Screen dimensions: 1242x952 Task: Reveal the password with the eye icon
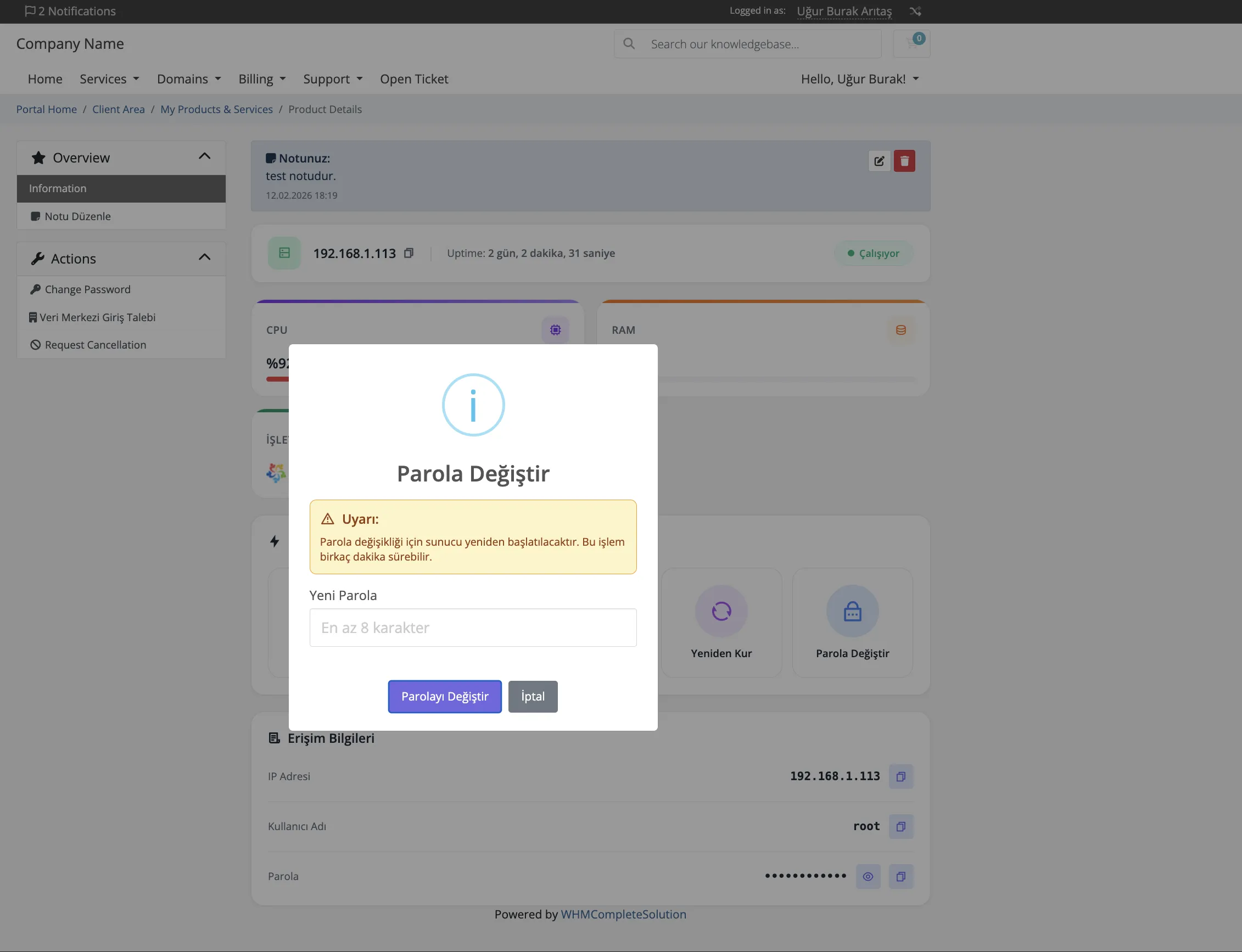[x=868, y=876]
